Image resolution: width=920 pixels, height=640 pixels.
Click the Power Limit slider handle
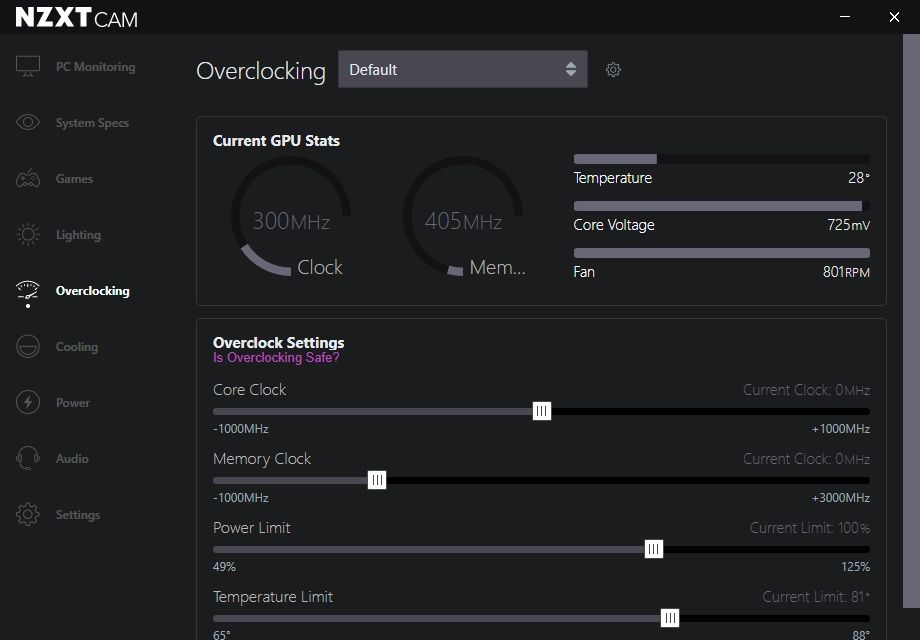(654, 549)
